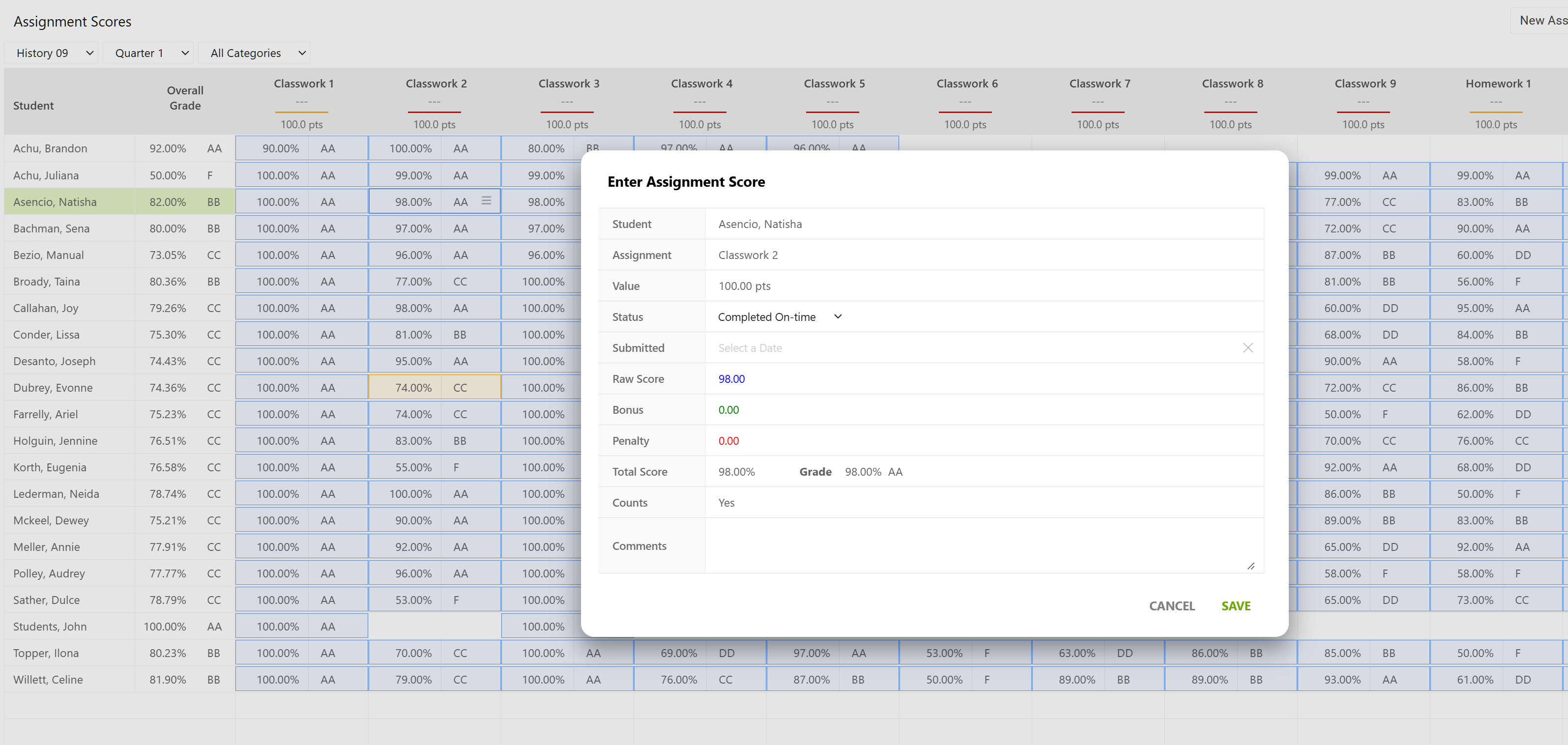Select the Classwork 1 column header
This screenshot has width=1568, height=745.
(303, 84)
